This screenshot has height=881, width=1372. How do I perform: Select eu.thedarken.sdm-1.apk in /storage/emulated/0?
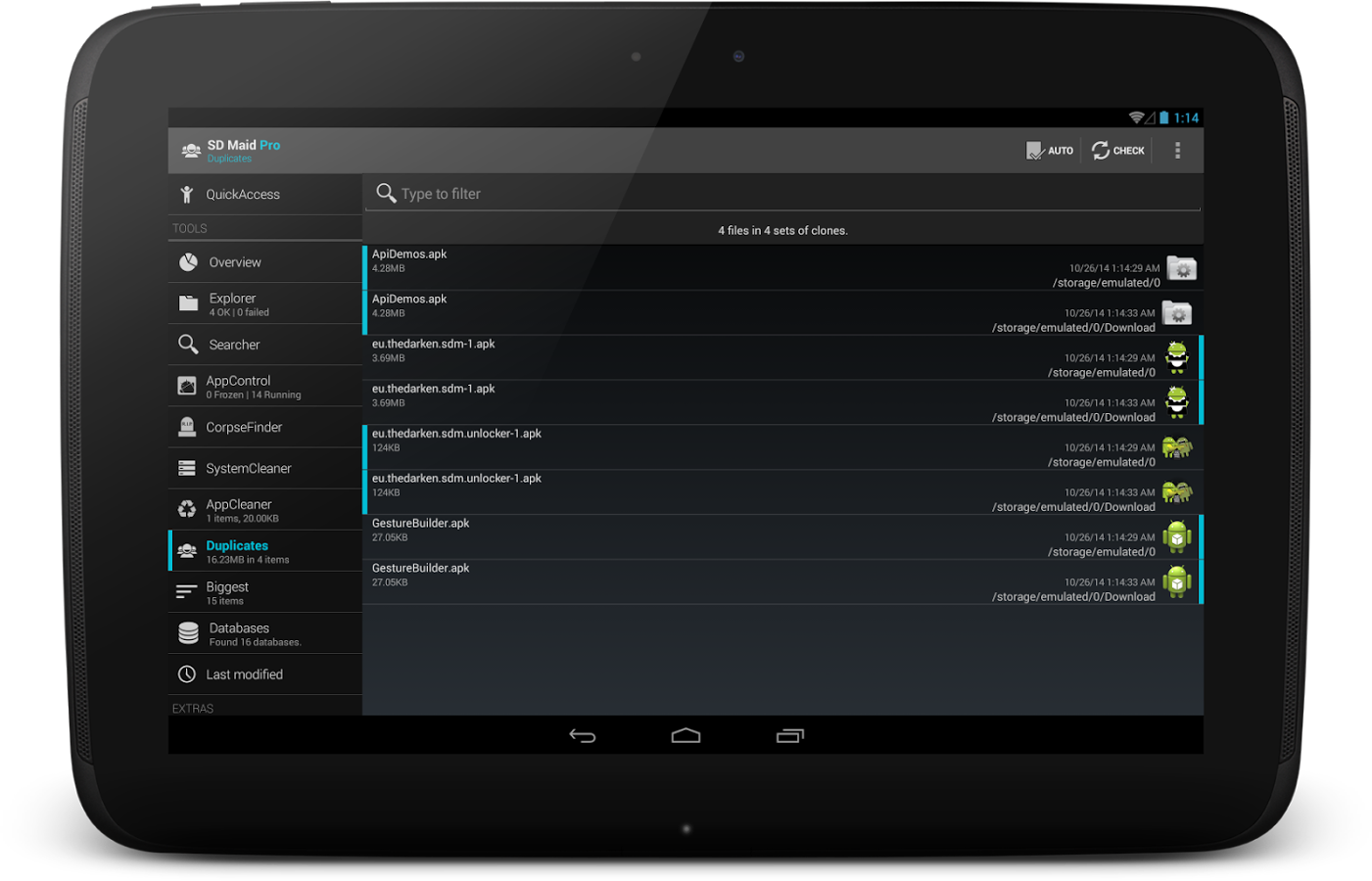tap(782, 357)
